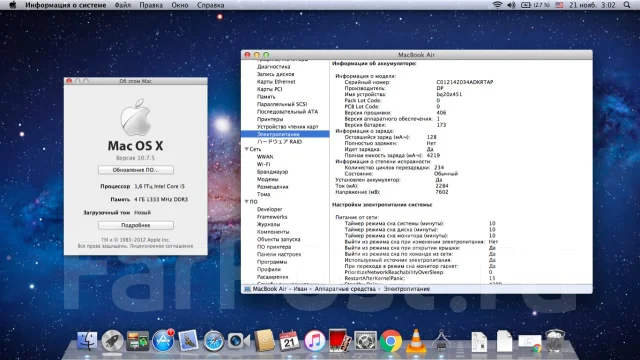Open the App Store with update badge
The height and width of the screenshot is (360, 640).
click(163, 341)
